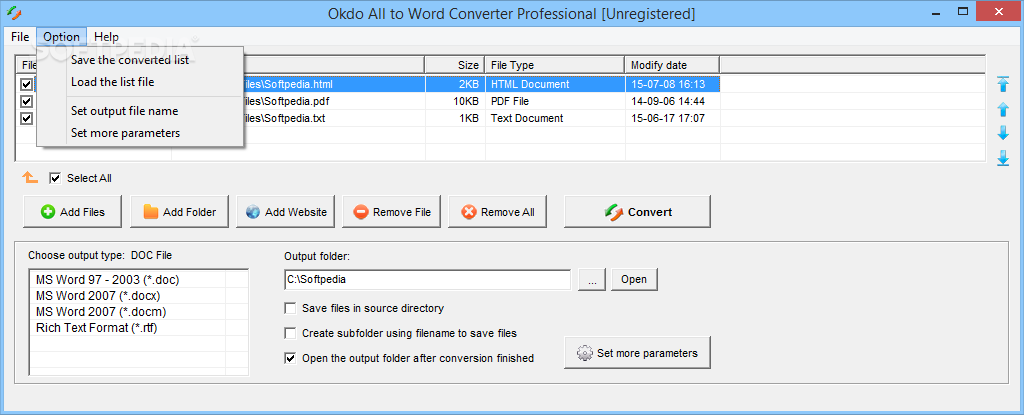Sort list by the Size column header

pos(455,65)
